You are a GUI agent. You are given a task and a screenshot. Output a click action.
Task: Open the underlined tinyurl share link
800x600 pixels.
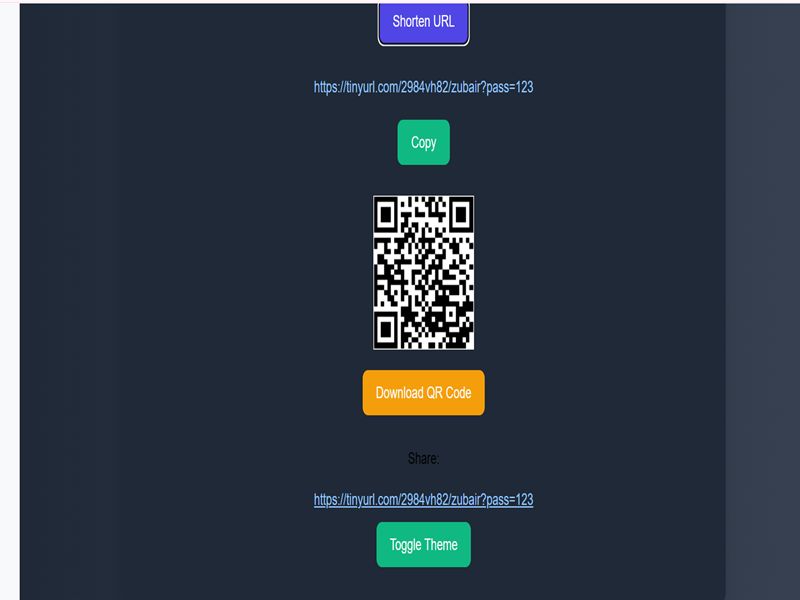click(x=423, y=499)
